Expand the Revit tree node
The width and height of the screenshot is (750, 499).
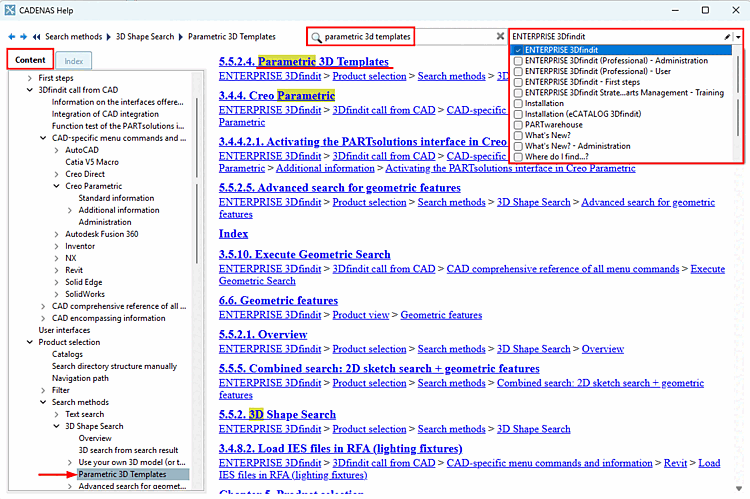click(56, 270)
